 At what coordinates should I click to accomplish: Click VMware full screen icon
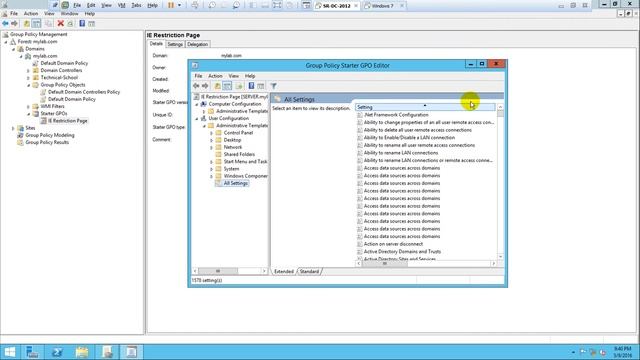point(277,5)
